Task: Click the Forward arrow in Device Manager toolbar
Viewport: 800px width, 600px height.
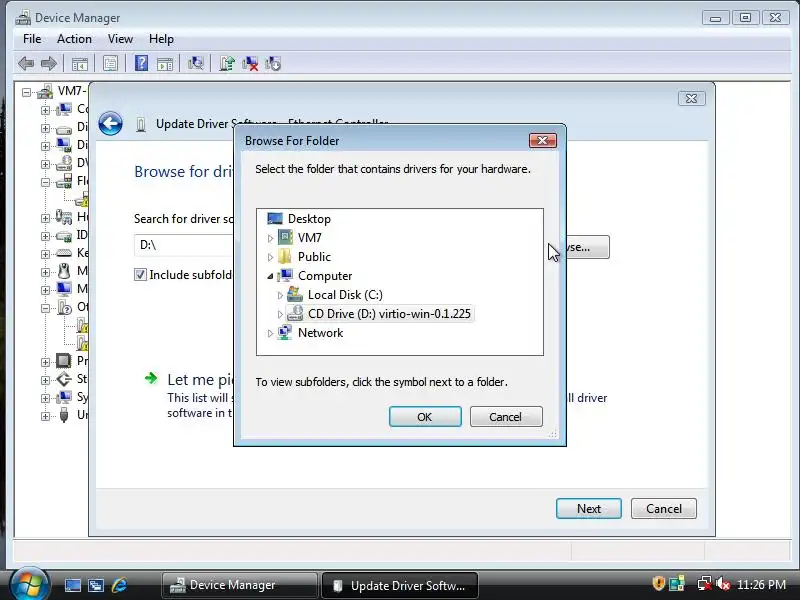Action: tap(48, 64)
